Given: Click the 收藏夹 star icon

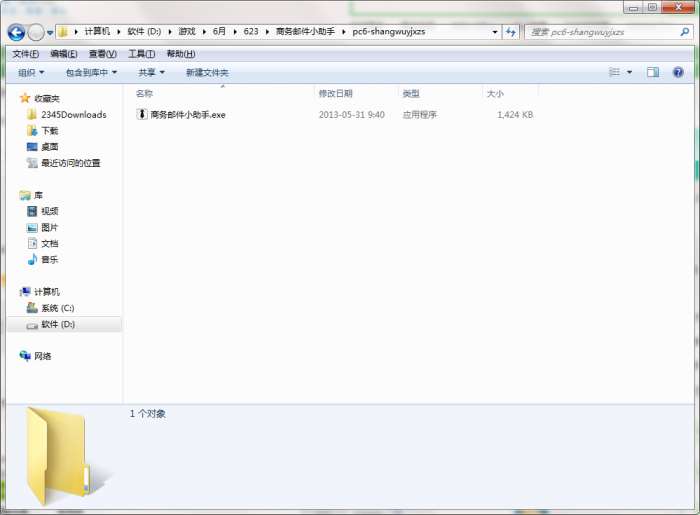Looking at the screenshot, I should [25, 98].
